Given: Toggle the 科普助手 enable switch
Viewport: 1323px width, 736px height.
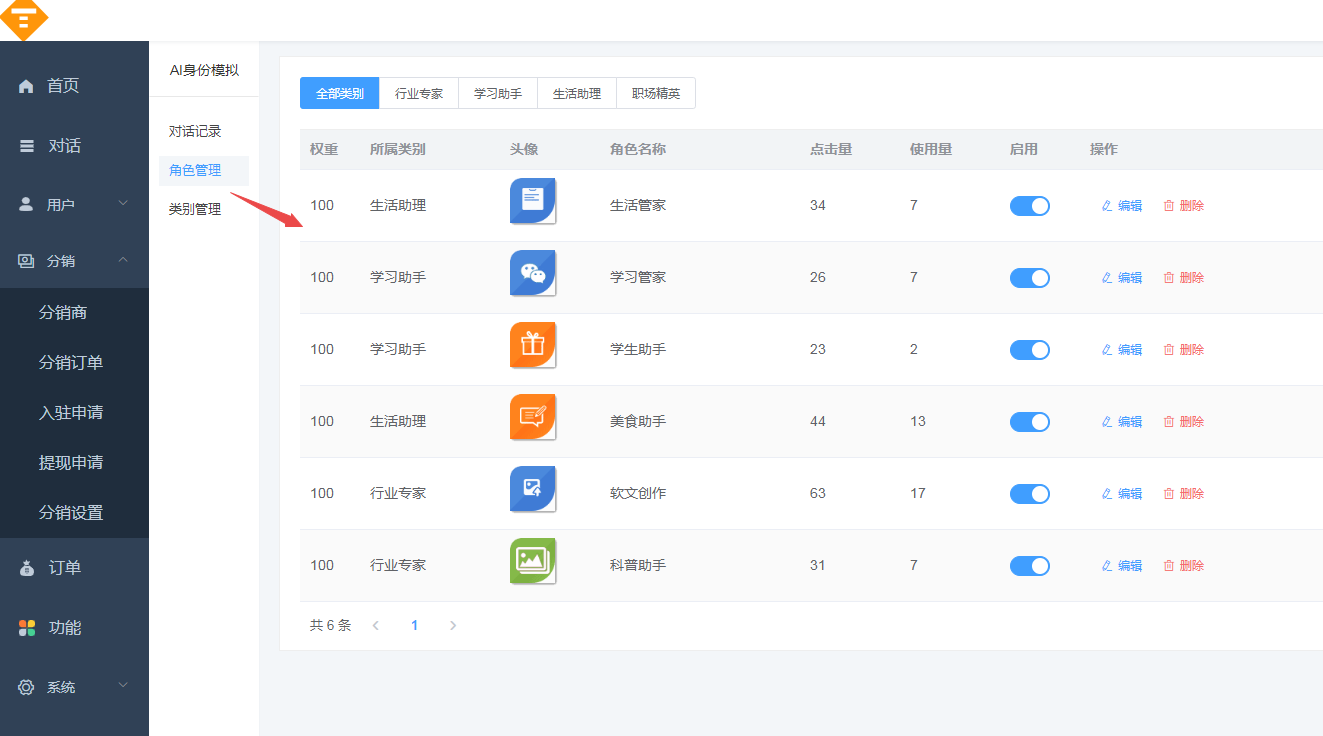Looking at the screenshot, I should [x=1030, y=566].
